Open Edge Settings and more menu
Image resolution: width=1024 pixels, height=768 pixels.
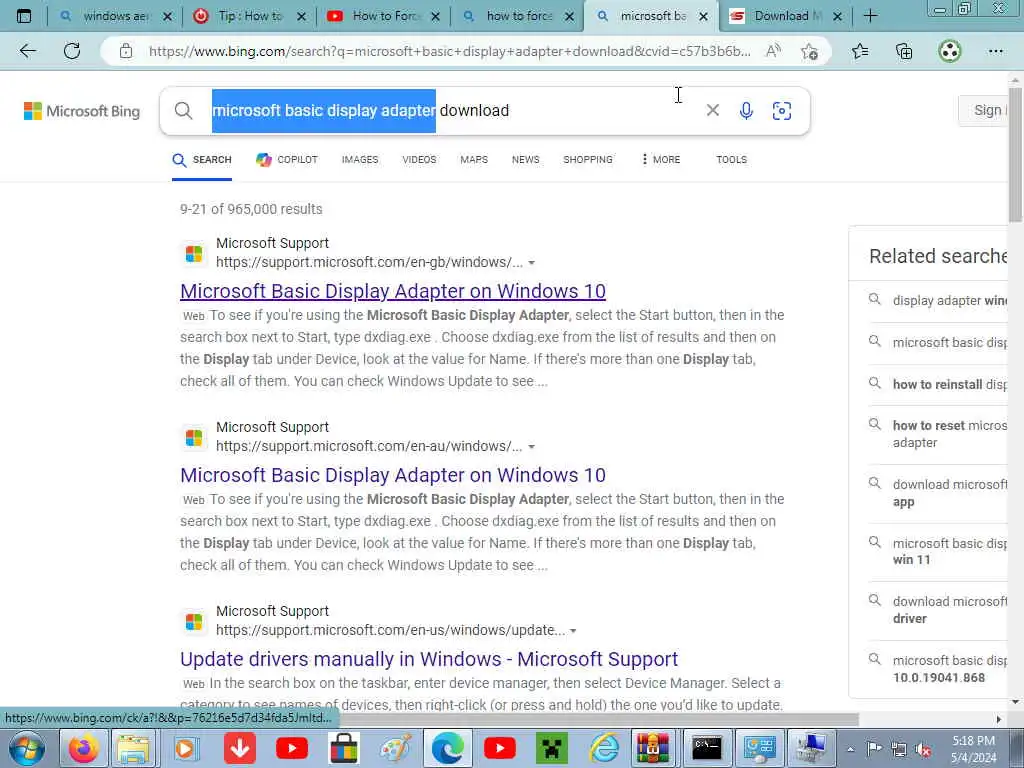(x=995, y=51)
